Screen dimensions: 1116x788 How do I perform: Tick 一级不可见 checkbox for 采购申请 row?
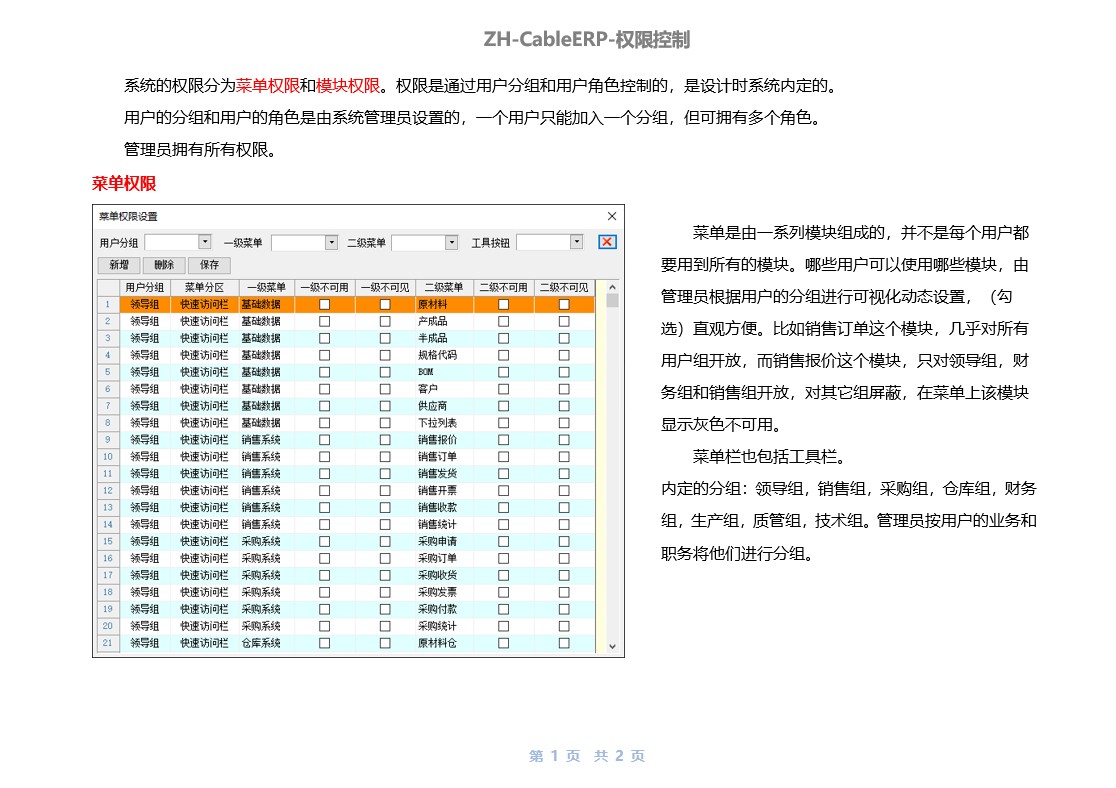[385, 541]
